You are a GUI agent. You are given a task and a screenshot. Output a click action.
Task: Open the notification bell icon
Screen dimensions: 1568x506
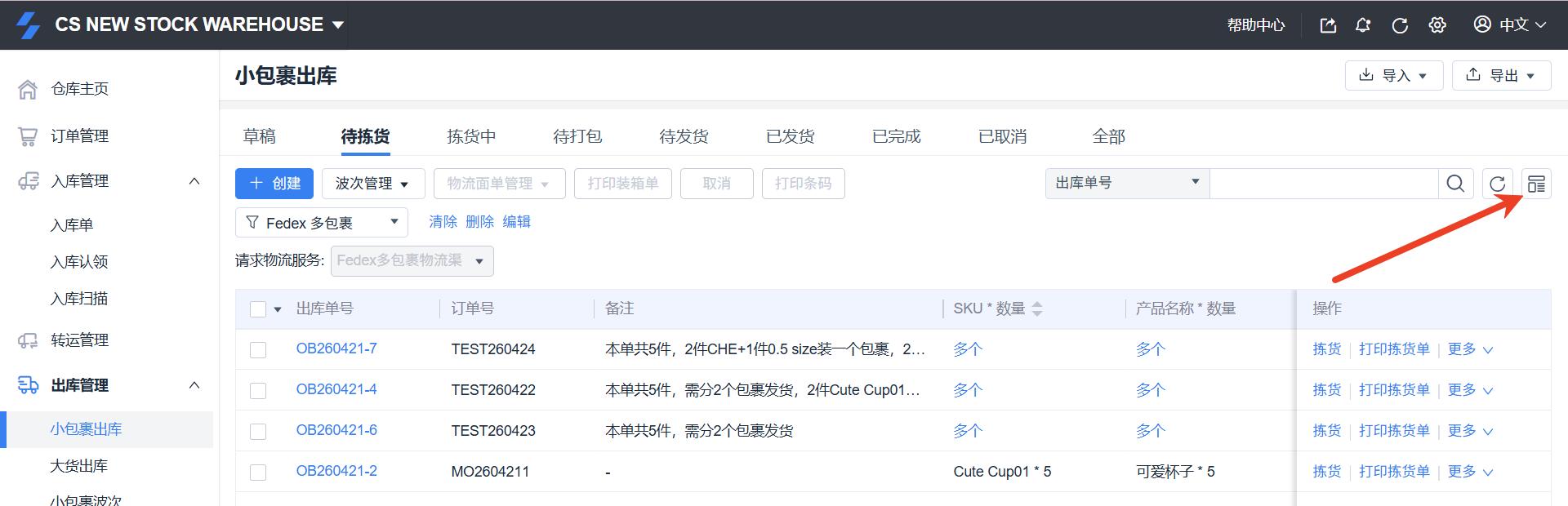1363,25
